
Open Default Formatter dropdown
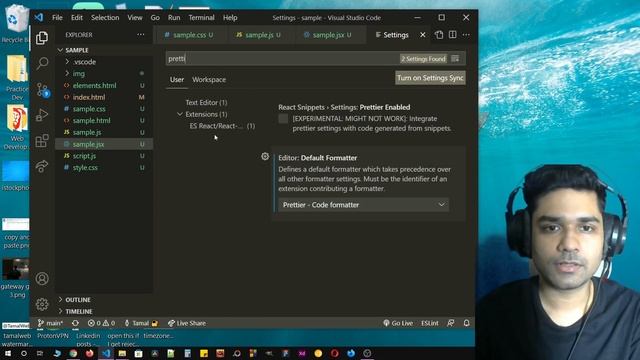[363, 205]
